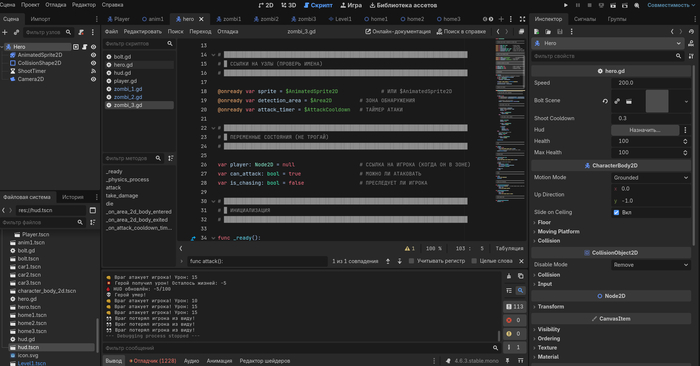This screenshot has height=366, width=700.
Task: Create new resource icon in Inspector
Action: click(537, 32)
